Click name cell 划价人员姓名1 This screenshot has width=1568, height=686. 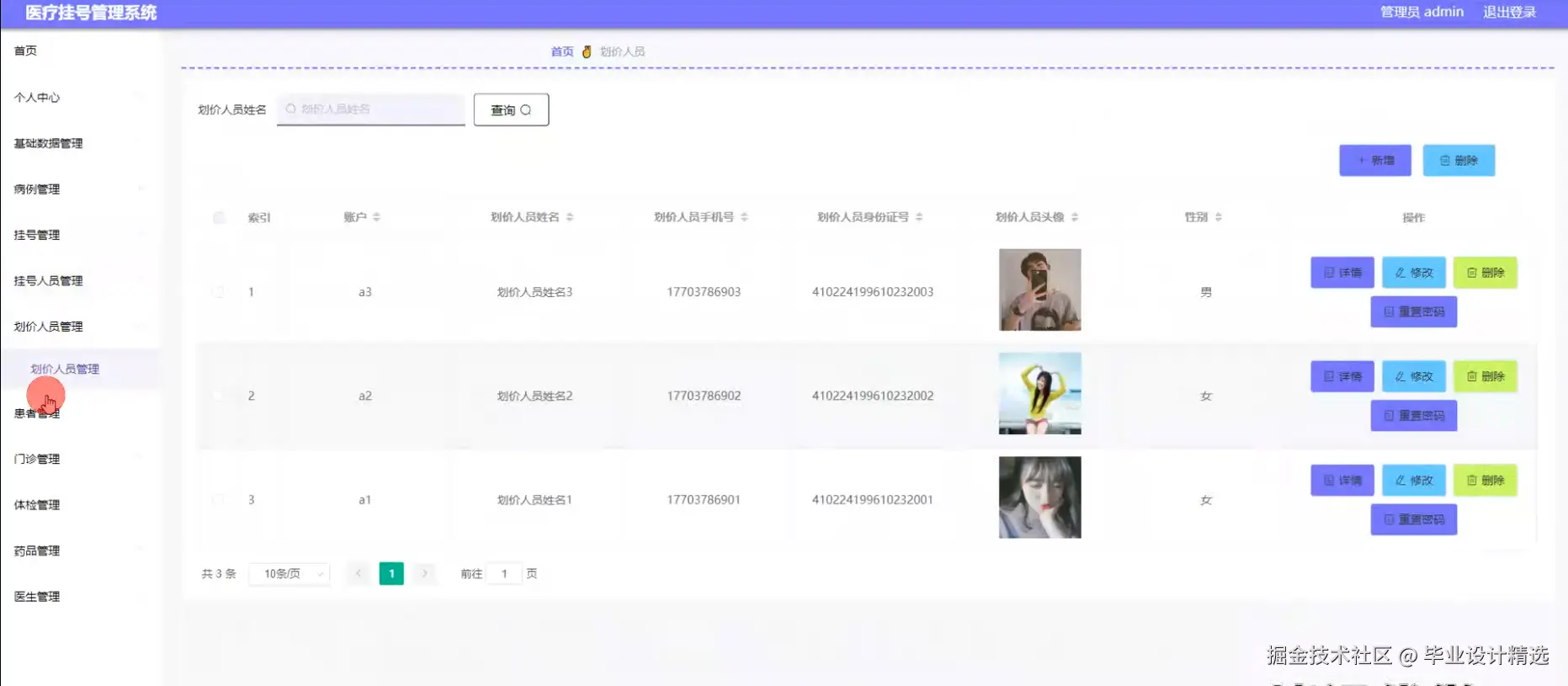tap(534, 500)
